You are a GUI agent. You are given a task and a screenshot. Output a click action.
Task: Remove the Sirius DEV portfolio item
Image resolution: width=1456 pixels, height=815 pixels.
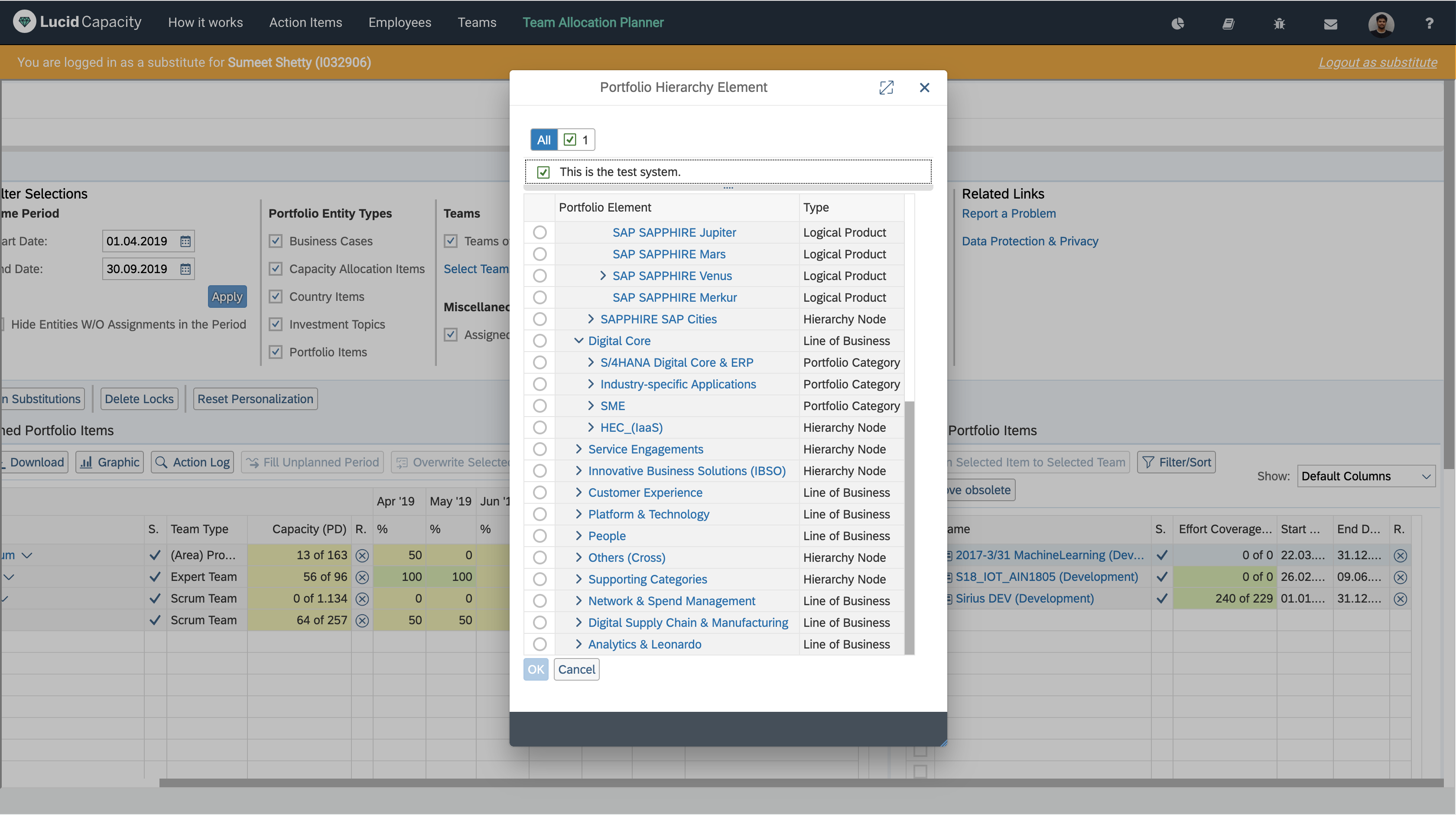pos(1400,598)
